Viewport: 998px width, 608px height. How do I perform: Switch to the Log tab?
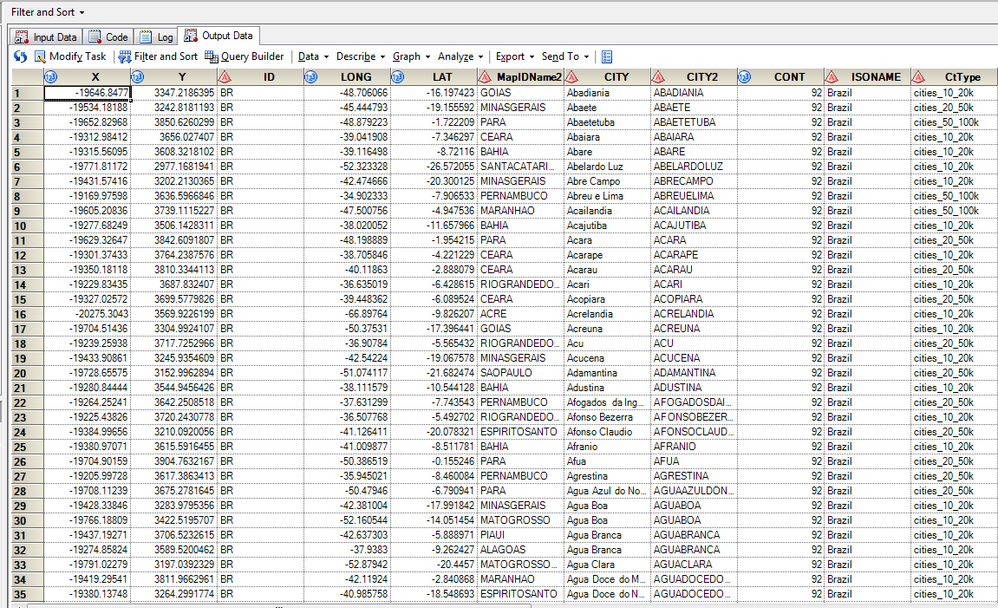click(x=157, y=37)
